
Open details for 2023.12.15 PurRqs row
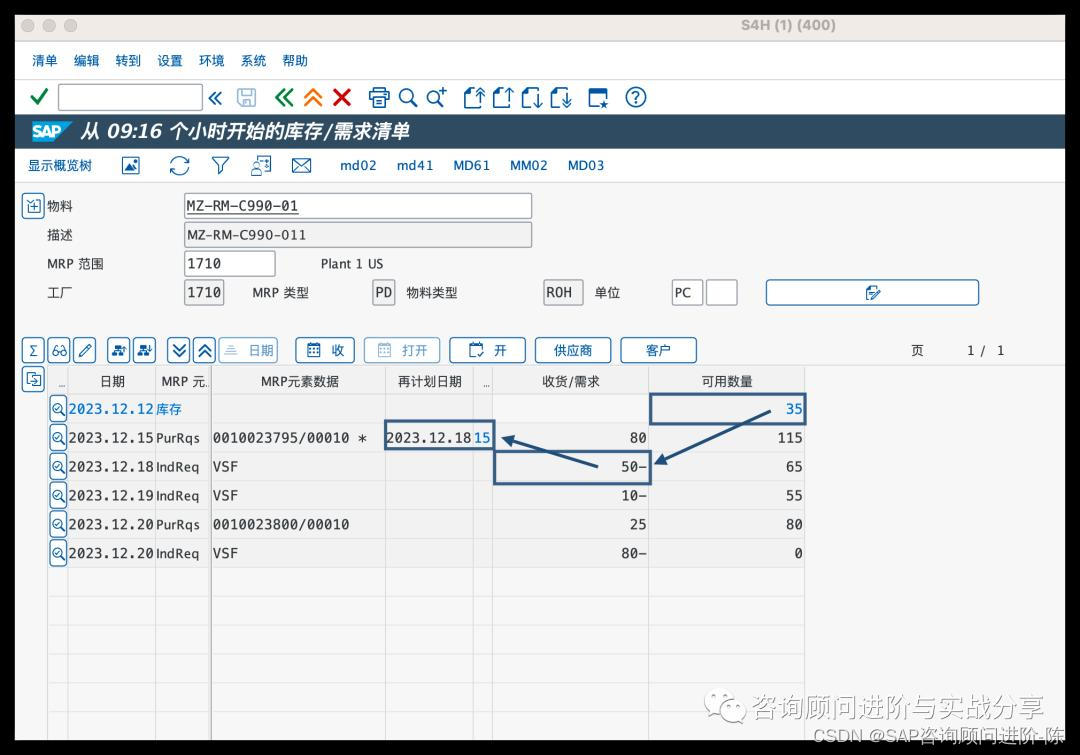tap(58, 438)
